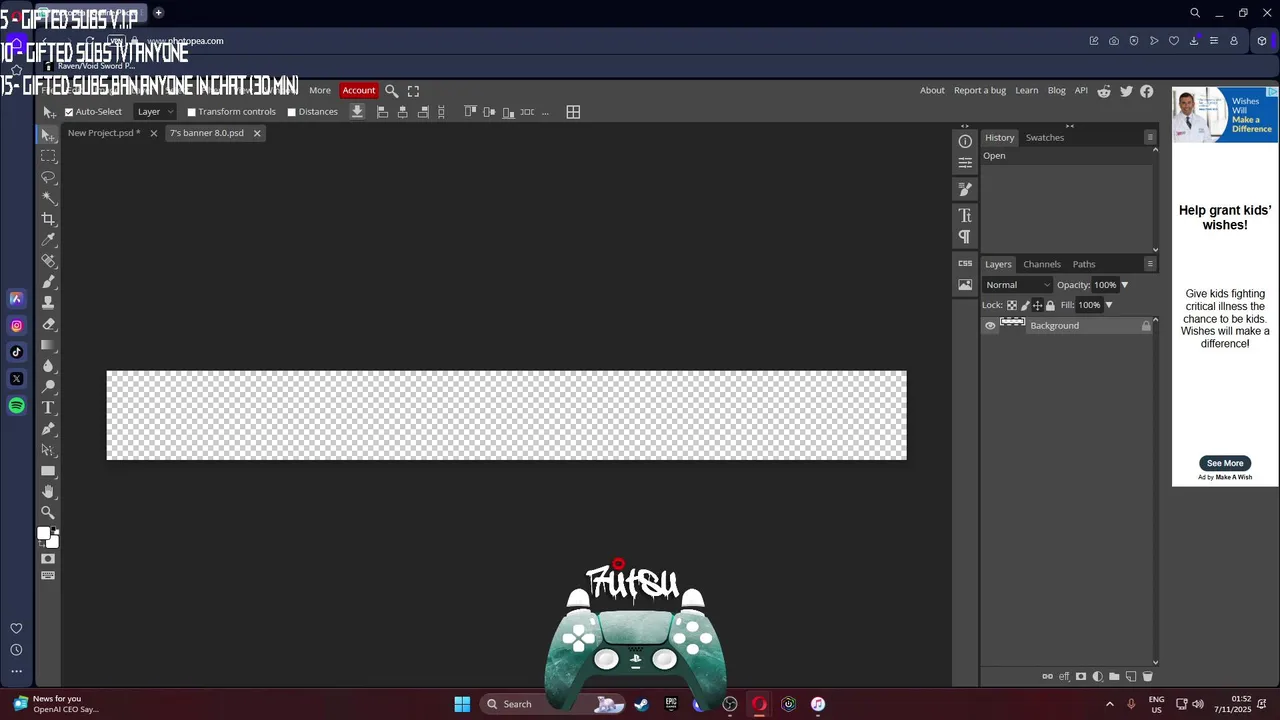Image resolution: width=1280 pixels, height=720 pixels.
Task: Enable the Distances checkbox
Action: 292,112
